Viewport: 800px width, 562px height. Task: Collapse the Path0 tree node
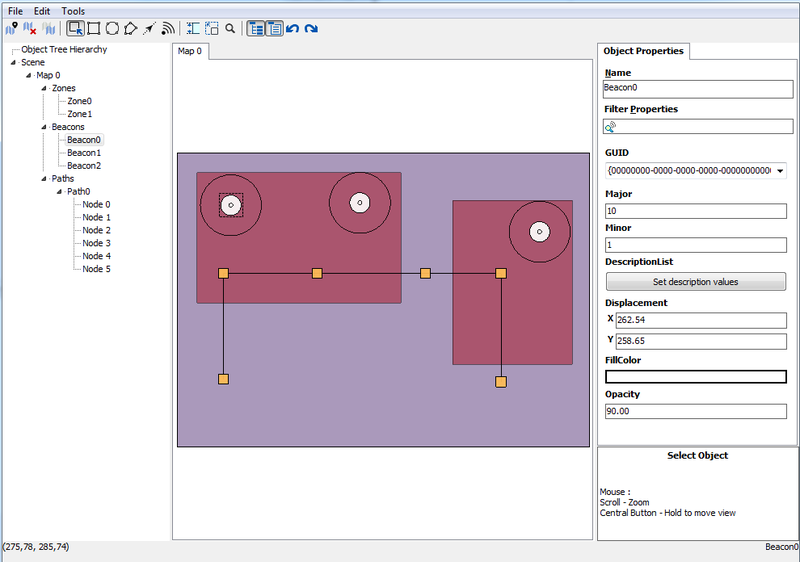click(x=59, y=192)
